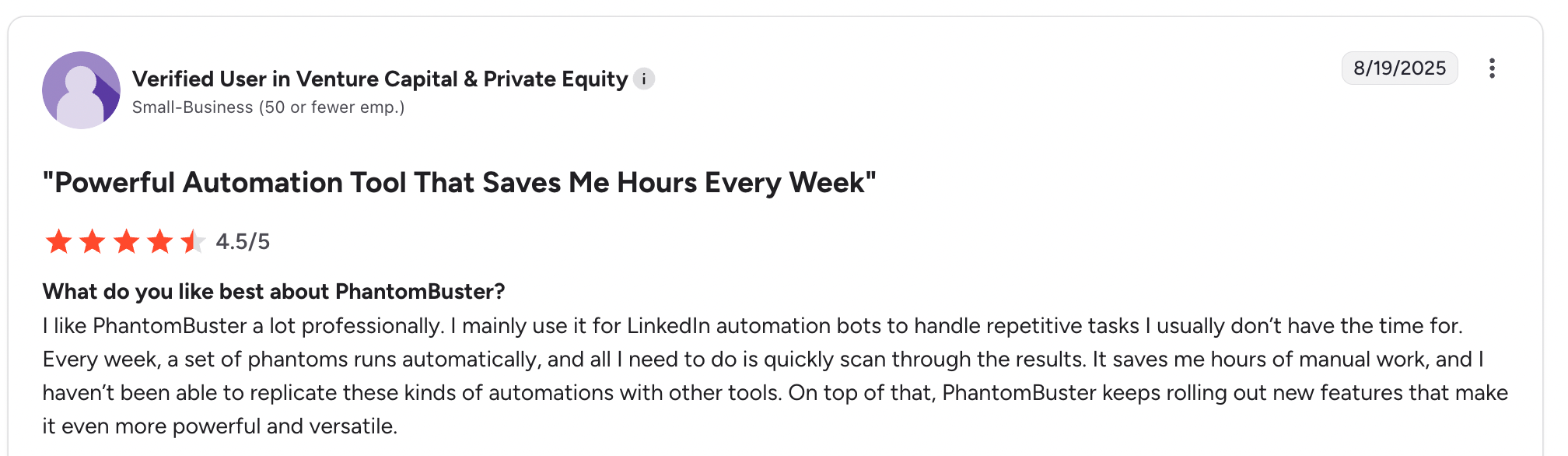The width and height of the screenshot is (1568, 456).
Task: Click the word "LinkedIn" in the review body
Action: point(668,325)
